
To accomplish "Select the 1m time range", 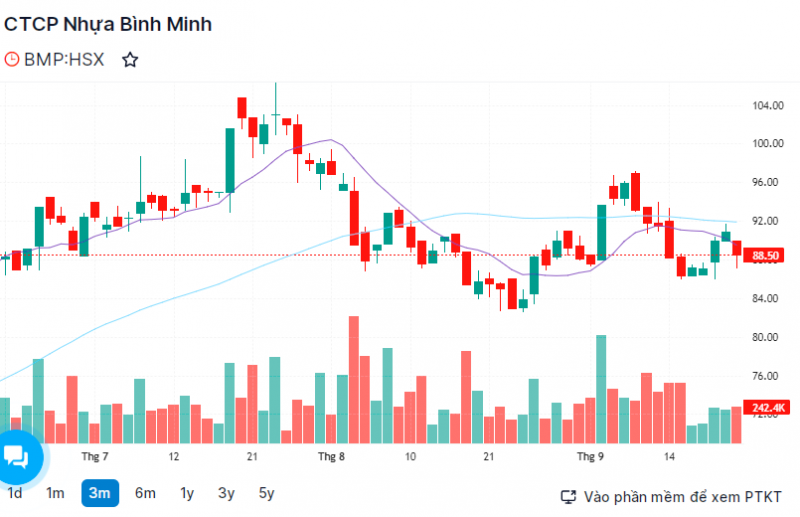I will point(55,493).
